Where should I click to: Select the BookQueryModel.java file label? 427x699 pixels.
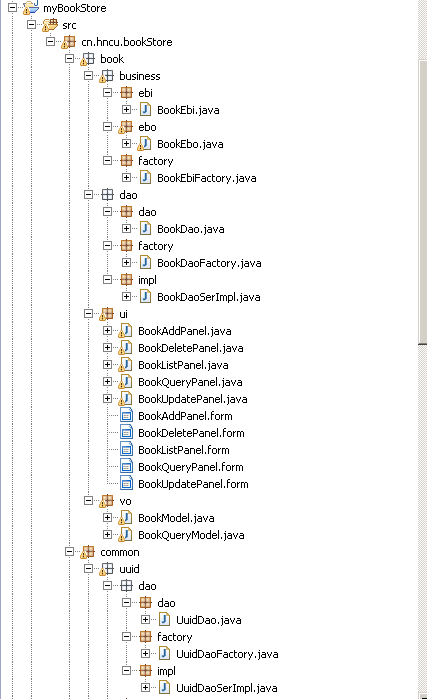(191, 535)
